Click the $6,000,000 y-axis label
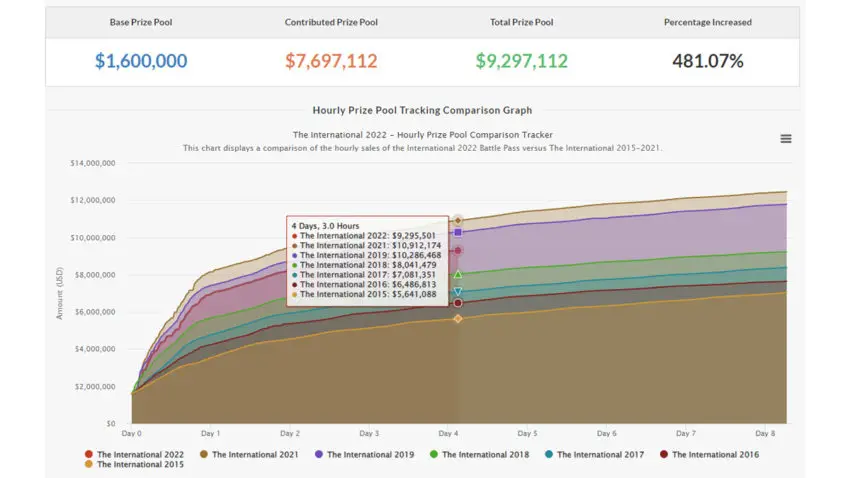The height and width of the screenshot is (478, 850). pyautogui.click(x=95, y=312)
